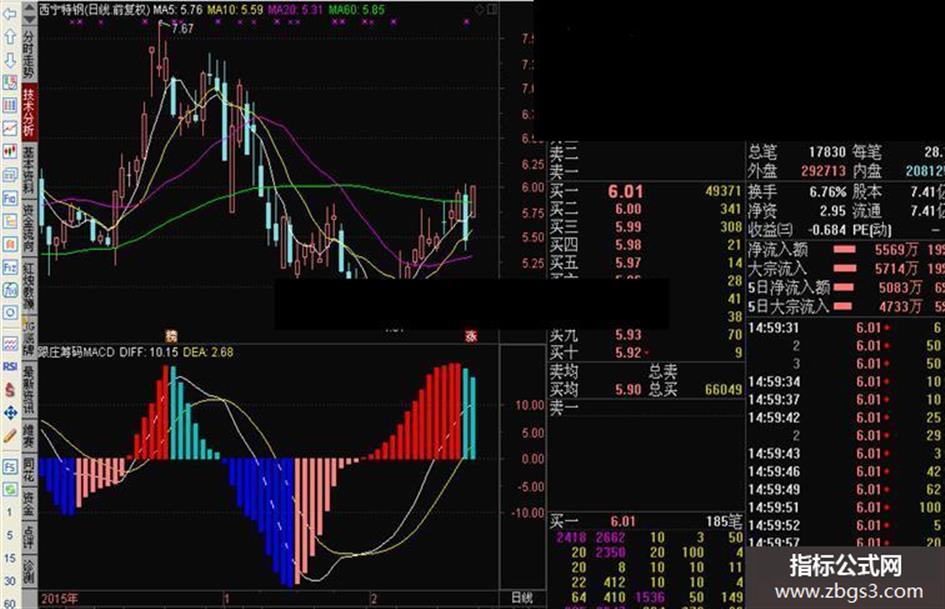Click the MA5: 5.76 indicator label
This screenshot has height=609, width=945.
tap(178, 9)
